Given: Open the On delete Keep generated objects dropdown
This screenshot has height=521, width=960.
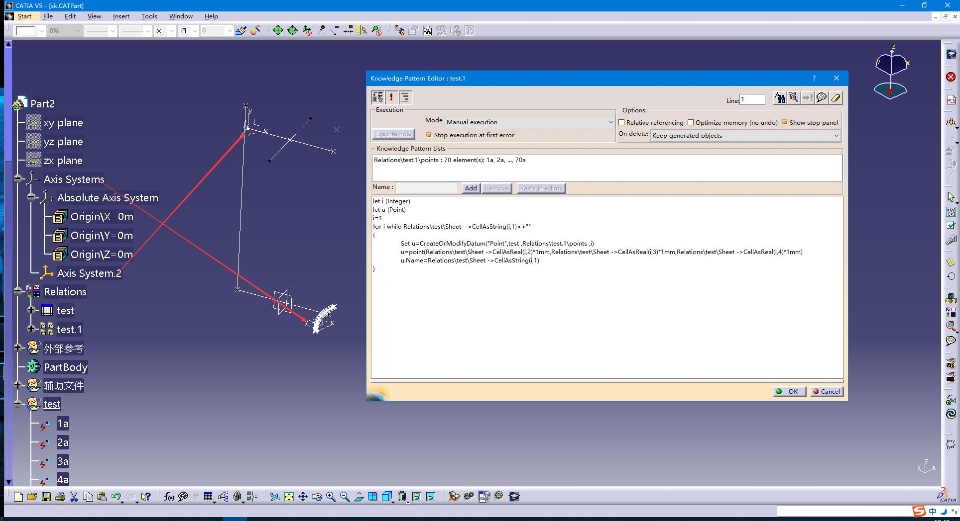Looking at the screenshot, I should coord(745,135).
